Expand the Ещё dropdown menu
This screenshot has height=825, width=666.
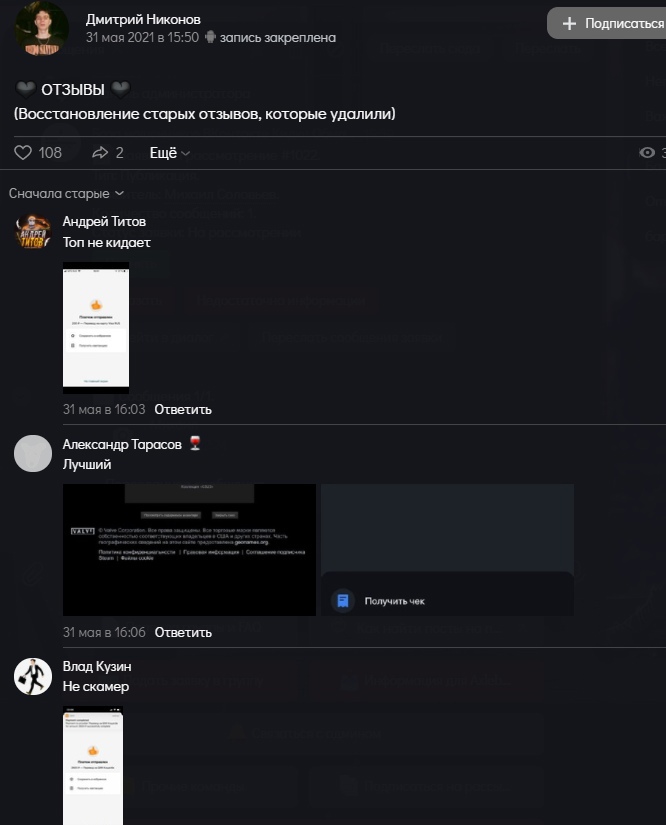(169, 153)
